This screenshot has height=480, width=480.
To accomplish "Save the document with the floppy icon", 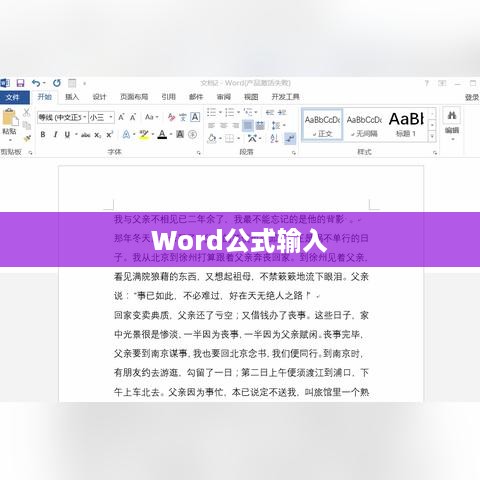I will coord(21,83).
